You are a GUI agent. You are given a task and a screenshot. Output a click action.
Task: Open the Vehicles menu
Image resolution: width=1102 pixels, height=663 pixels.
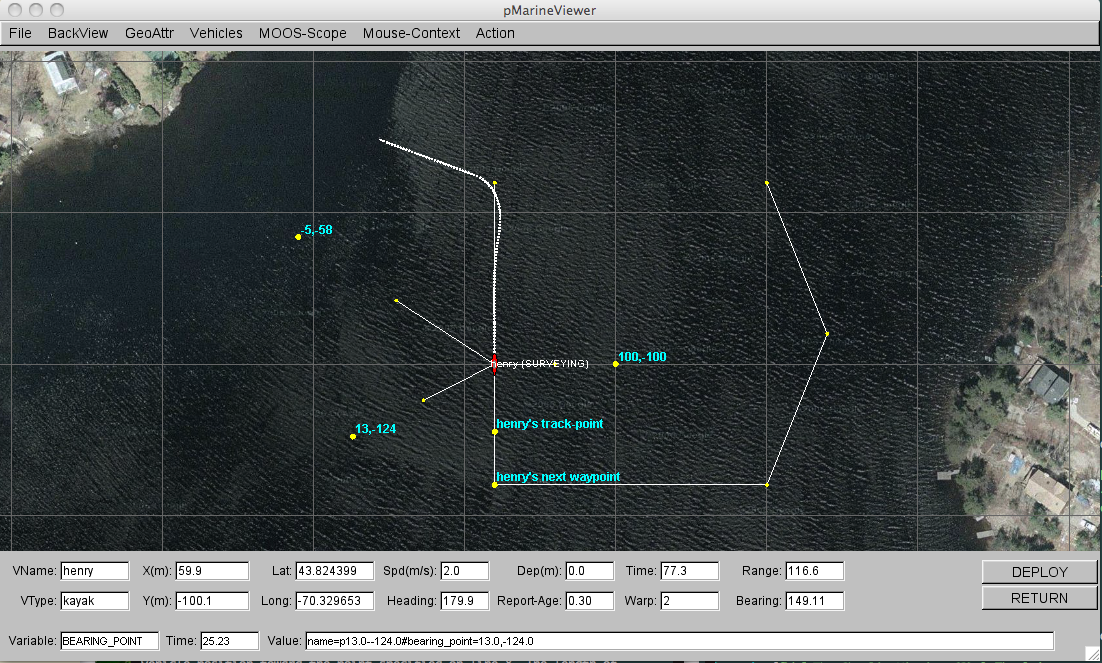[x=216, y=33]
